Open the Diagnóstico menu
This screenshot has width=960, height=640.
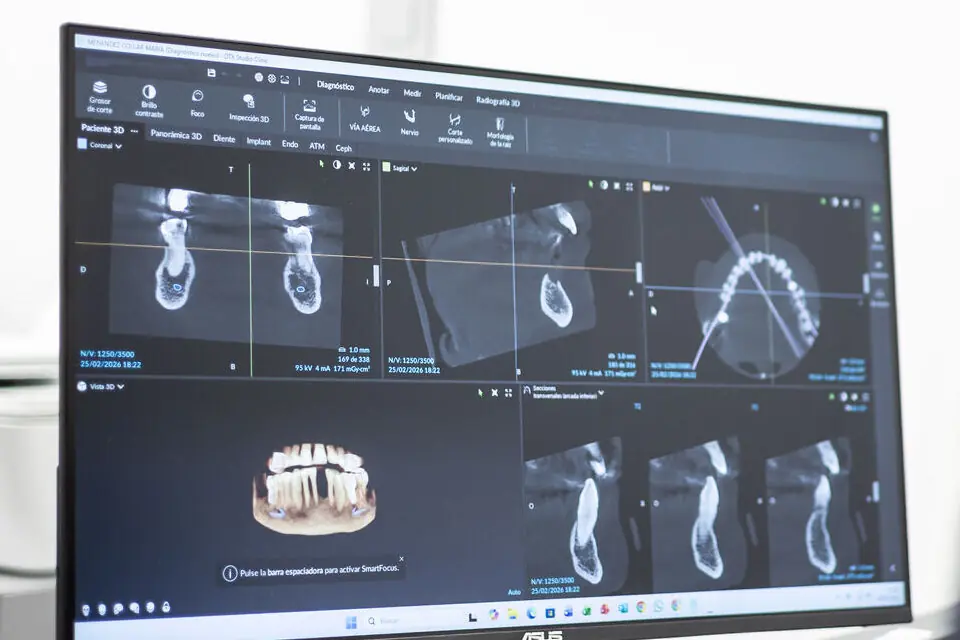[x=336, y=85]
